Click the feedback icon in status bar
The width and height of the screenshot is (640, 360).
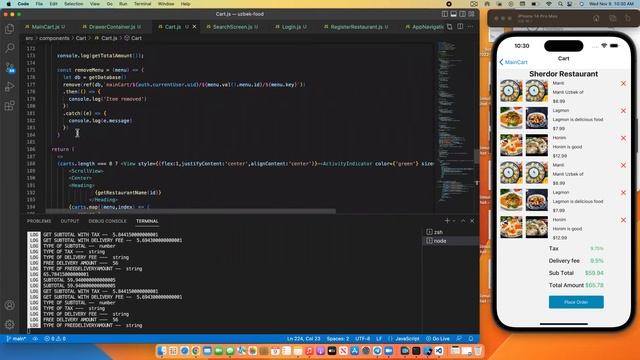point(459,339)
